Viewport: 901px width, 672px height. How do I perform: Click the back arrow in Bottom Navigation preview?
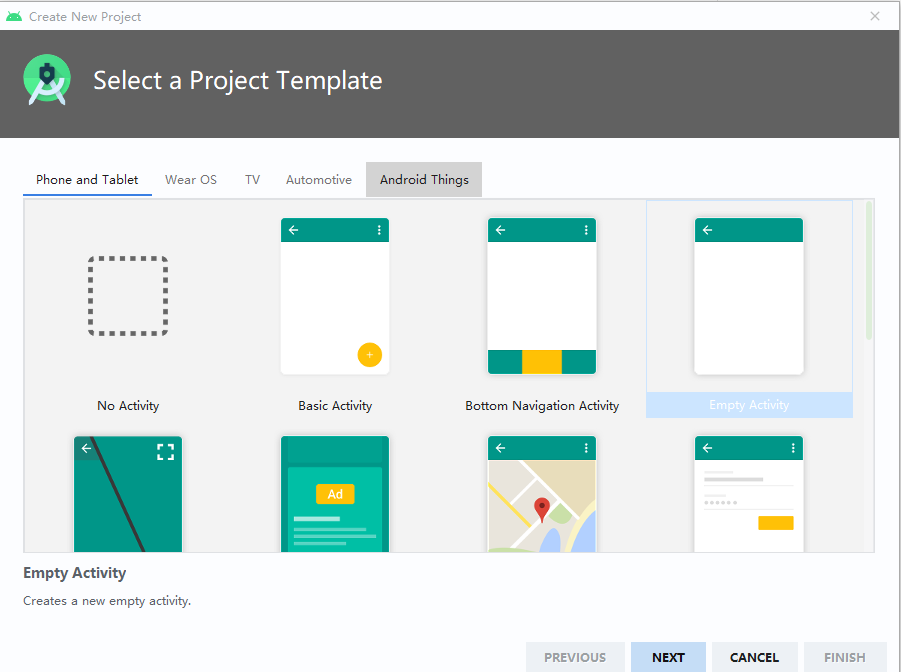[x=500, y=230]
